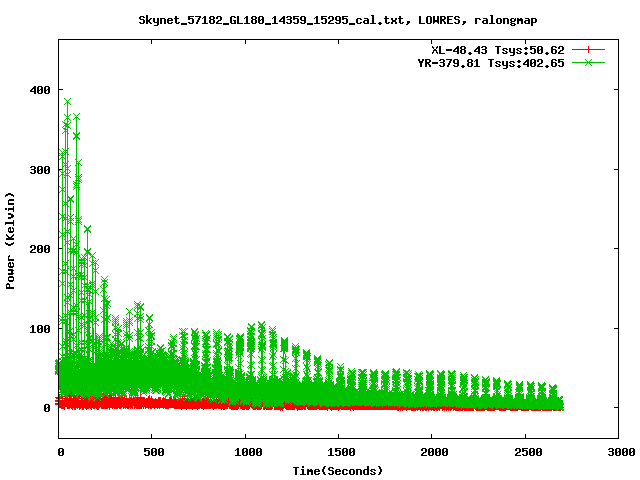Click the highest green peak near 385 Kelvin

67,102
